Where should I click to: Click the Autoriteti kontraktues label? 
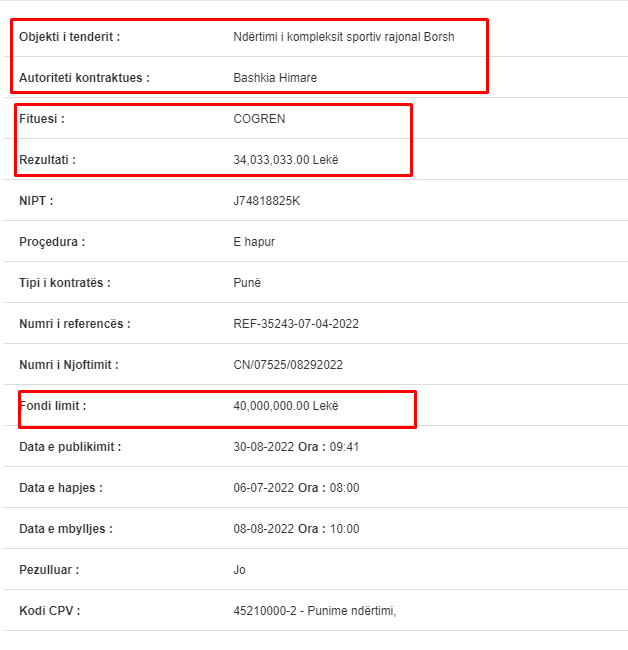(x=84, y=78)
